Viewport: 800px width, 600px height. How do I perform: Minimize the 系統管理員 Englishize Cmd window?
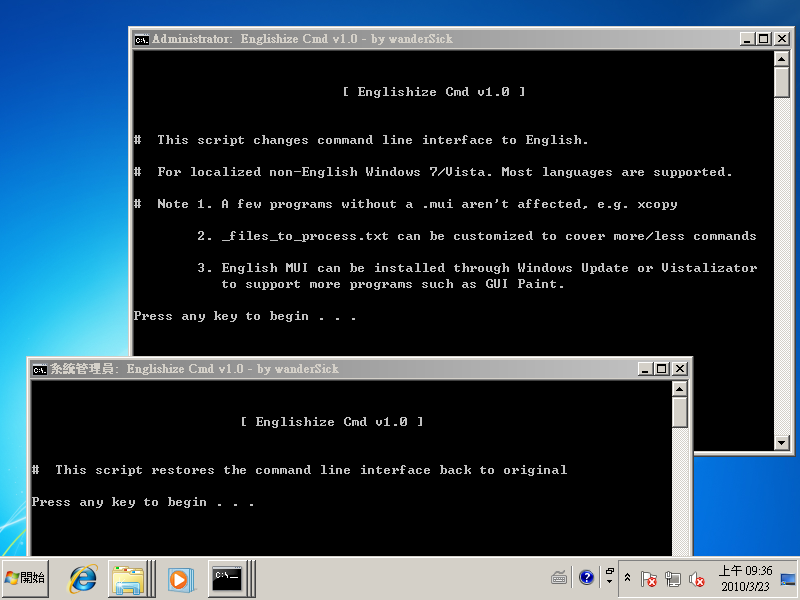pos(645,369)
